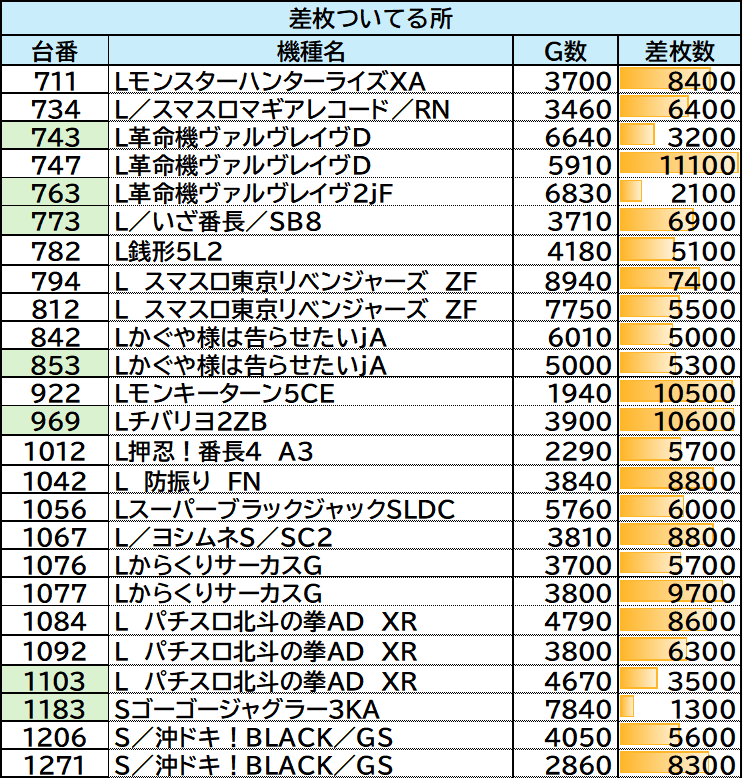Click machine number cell 734
Screen dimensions: 743x779
55,108
